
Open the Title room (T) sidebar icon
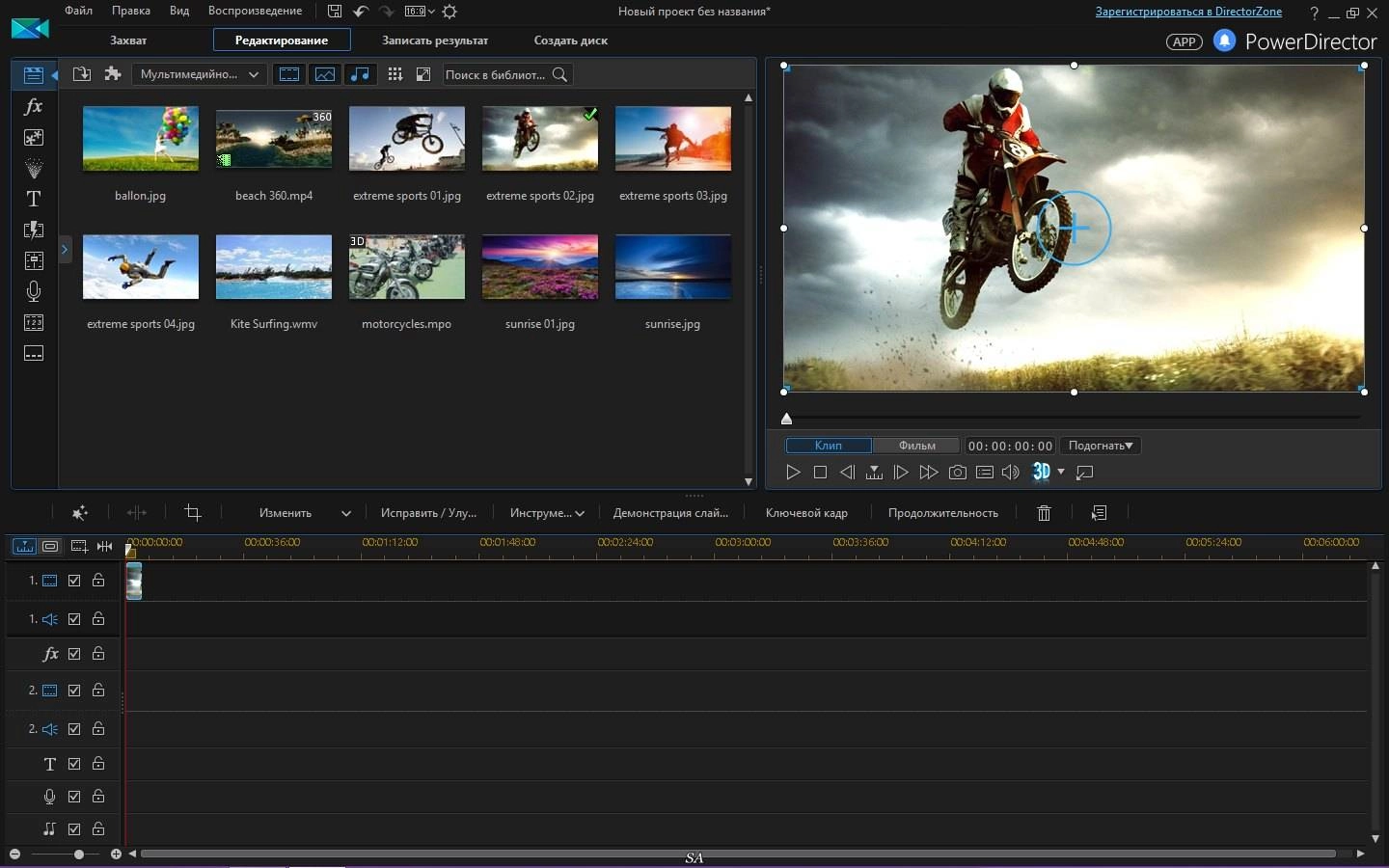[34, 199]
